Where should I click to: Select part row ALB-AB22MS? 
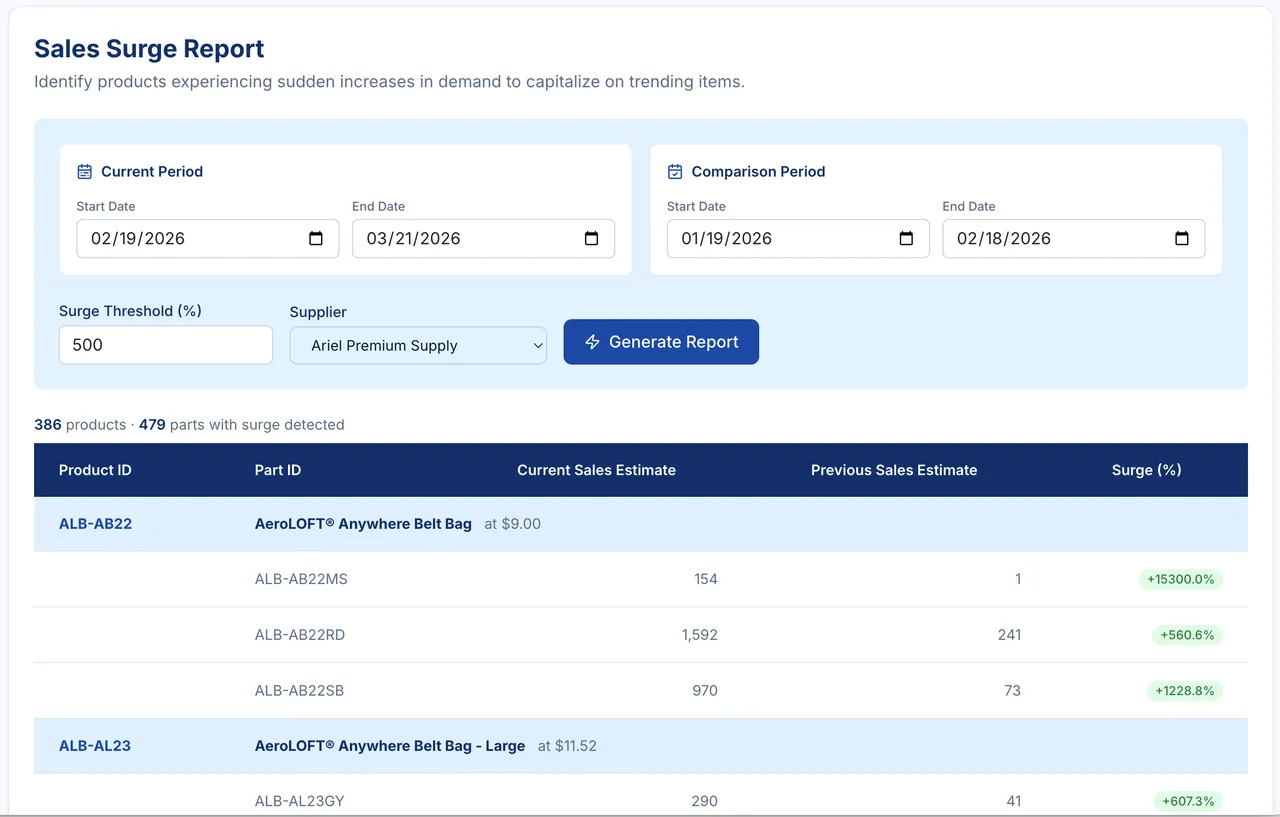click(x=641, y=579)
